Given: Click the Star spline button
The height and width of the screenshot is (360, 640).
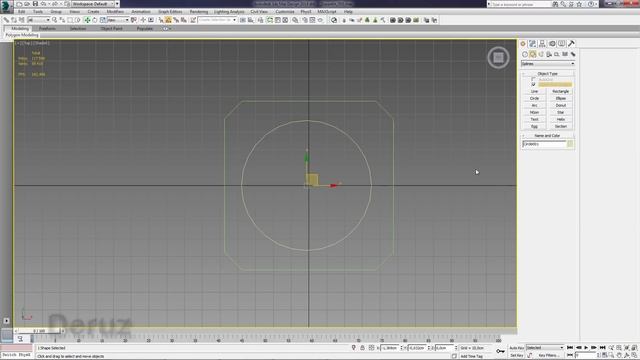Looking at the screenshot, I should [x=561, y=112].
